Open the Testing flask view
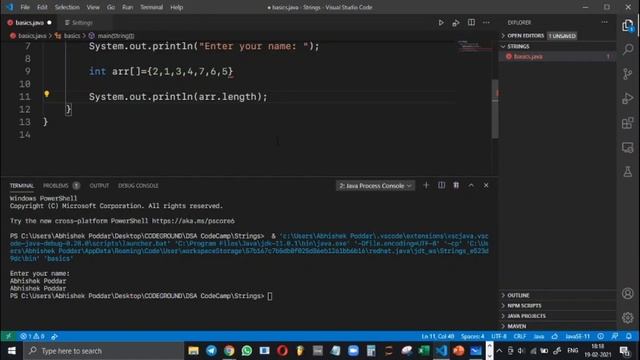640x360 pixels. tap(628, 171)
